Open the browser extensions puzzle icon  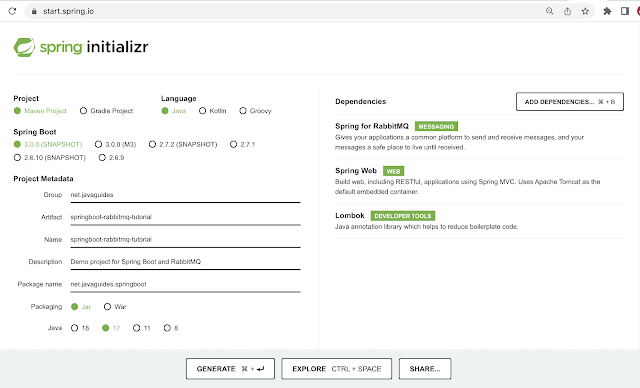[x=607, y=11]
